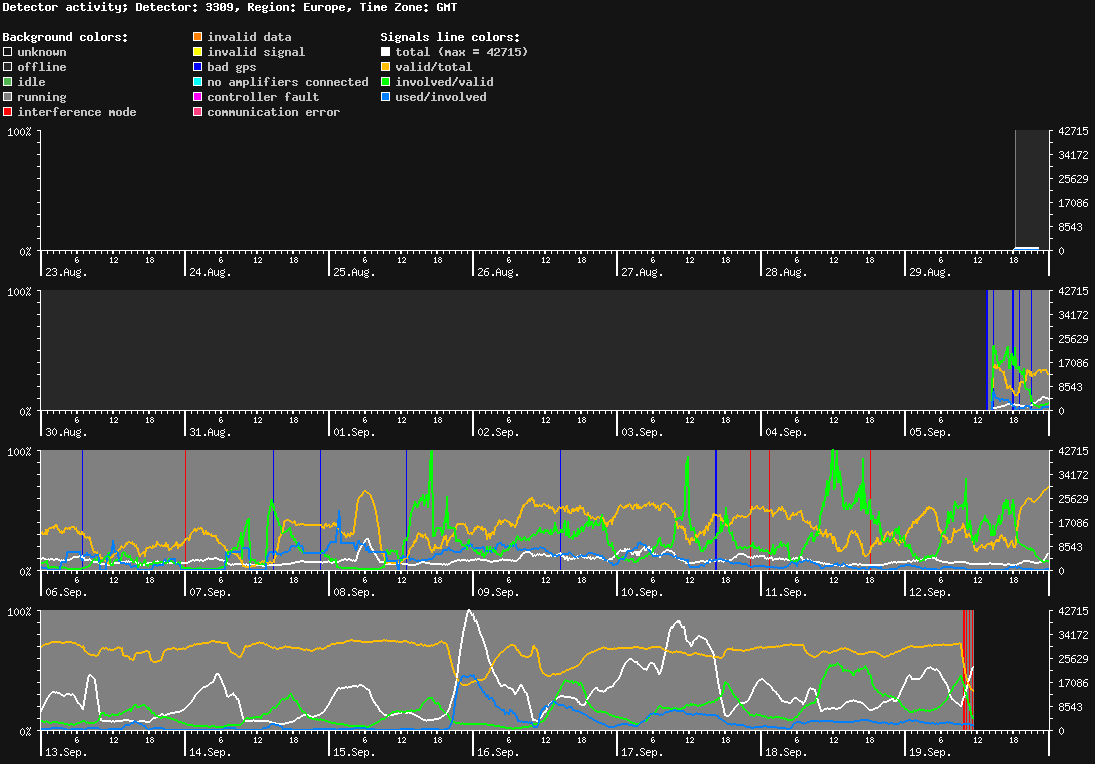Click the pink 'communication error' swatch
The width and height of the screenshot is (1095, 764).
[x=198, y=112]
